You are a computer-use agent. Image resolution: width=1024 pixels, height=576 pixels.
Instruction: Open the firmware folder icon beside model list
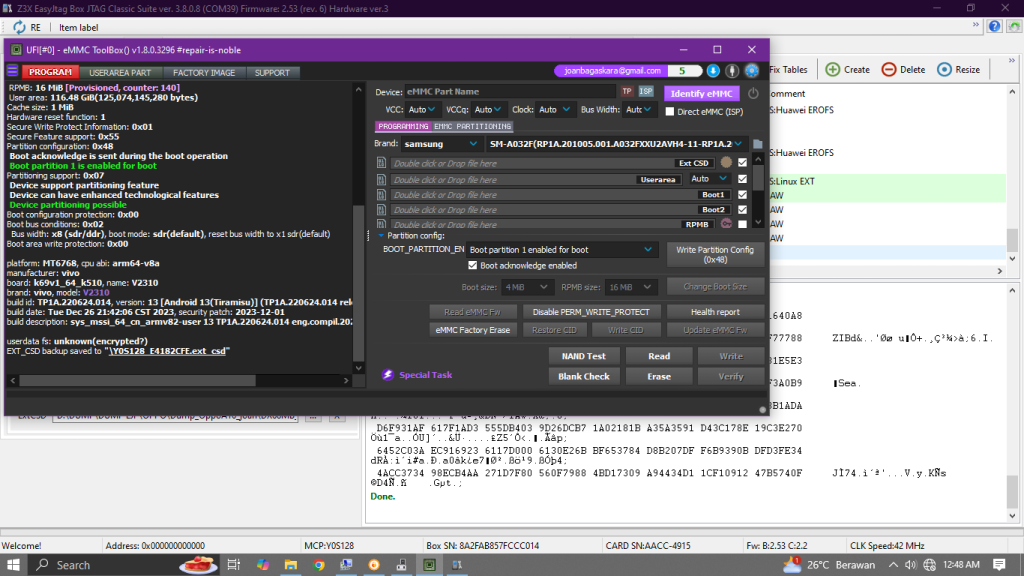tap(758, 144)
